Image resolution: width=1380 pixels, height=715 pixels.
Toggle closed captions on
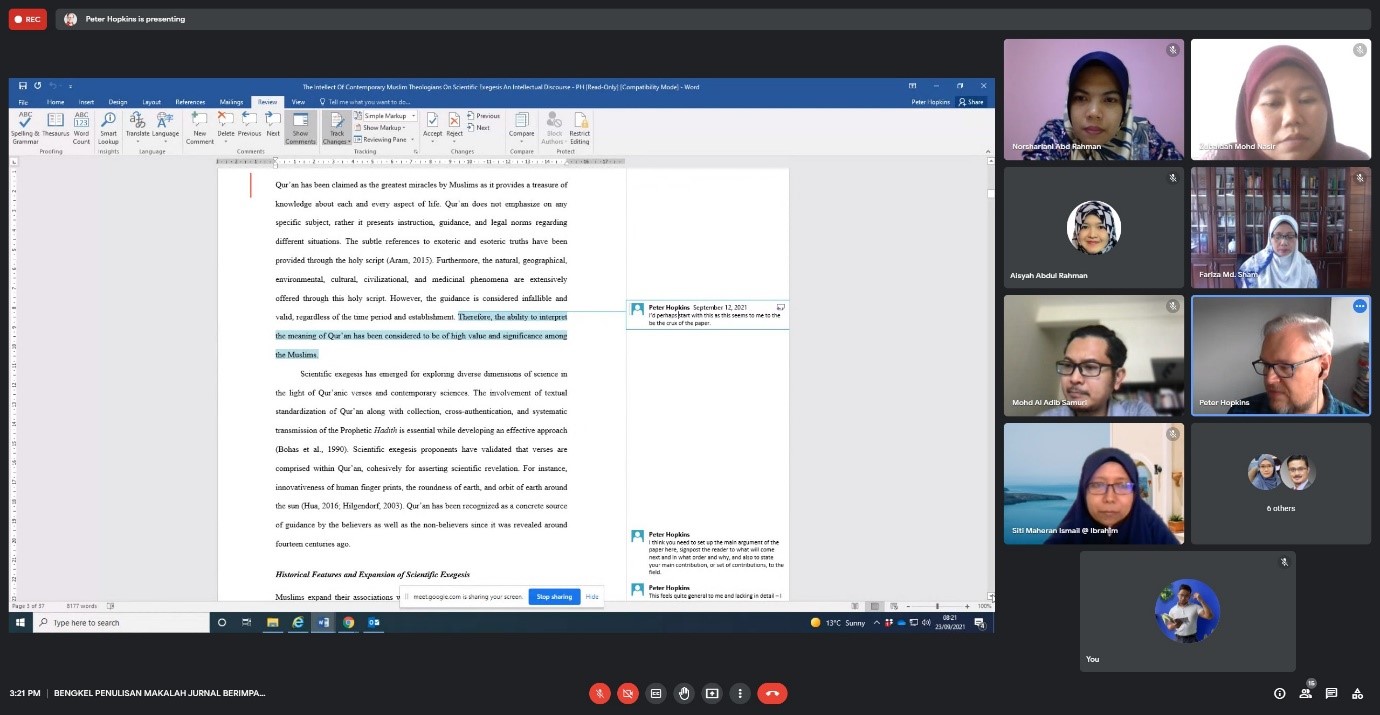656,693
